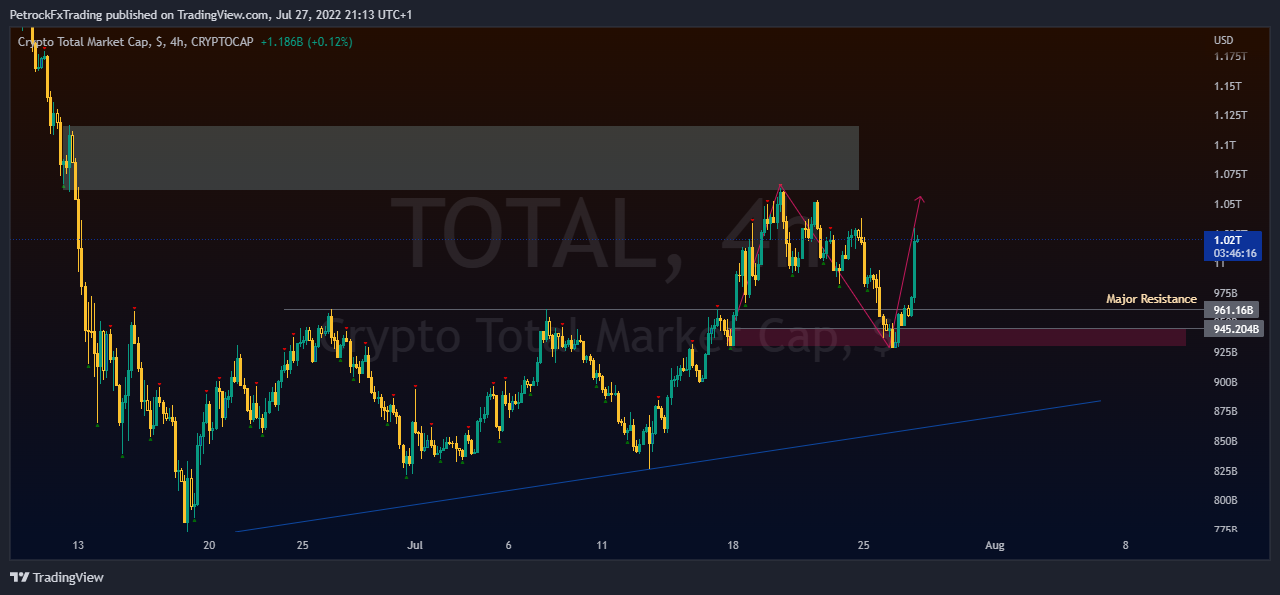
Task: Select the dark red demand zone rectangle
Action: (x=958, y=337)
